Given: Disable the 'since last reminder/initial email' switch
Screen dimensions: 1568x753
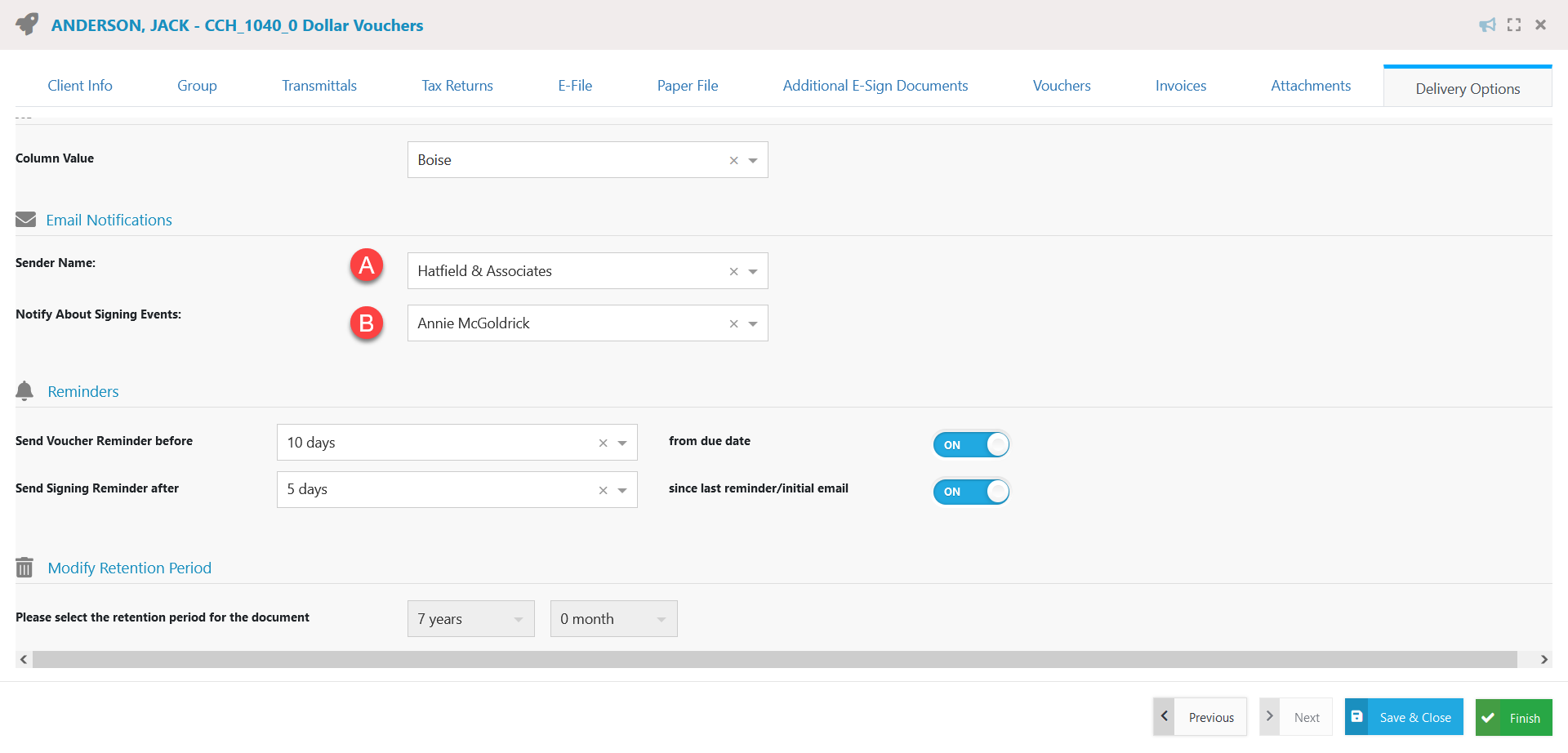Looking at the screenshot, I should pos(971,491).
